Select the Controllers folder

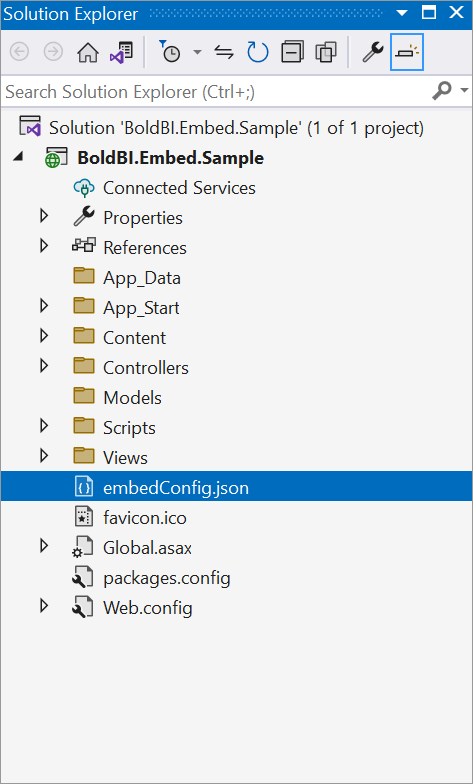146,368
